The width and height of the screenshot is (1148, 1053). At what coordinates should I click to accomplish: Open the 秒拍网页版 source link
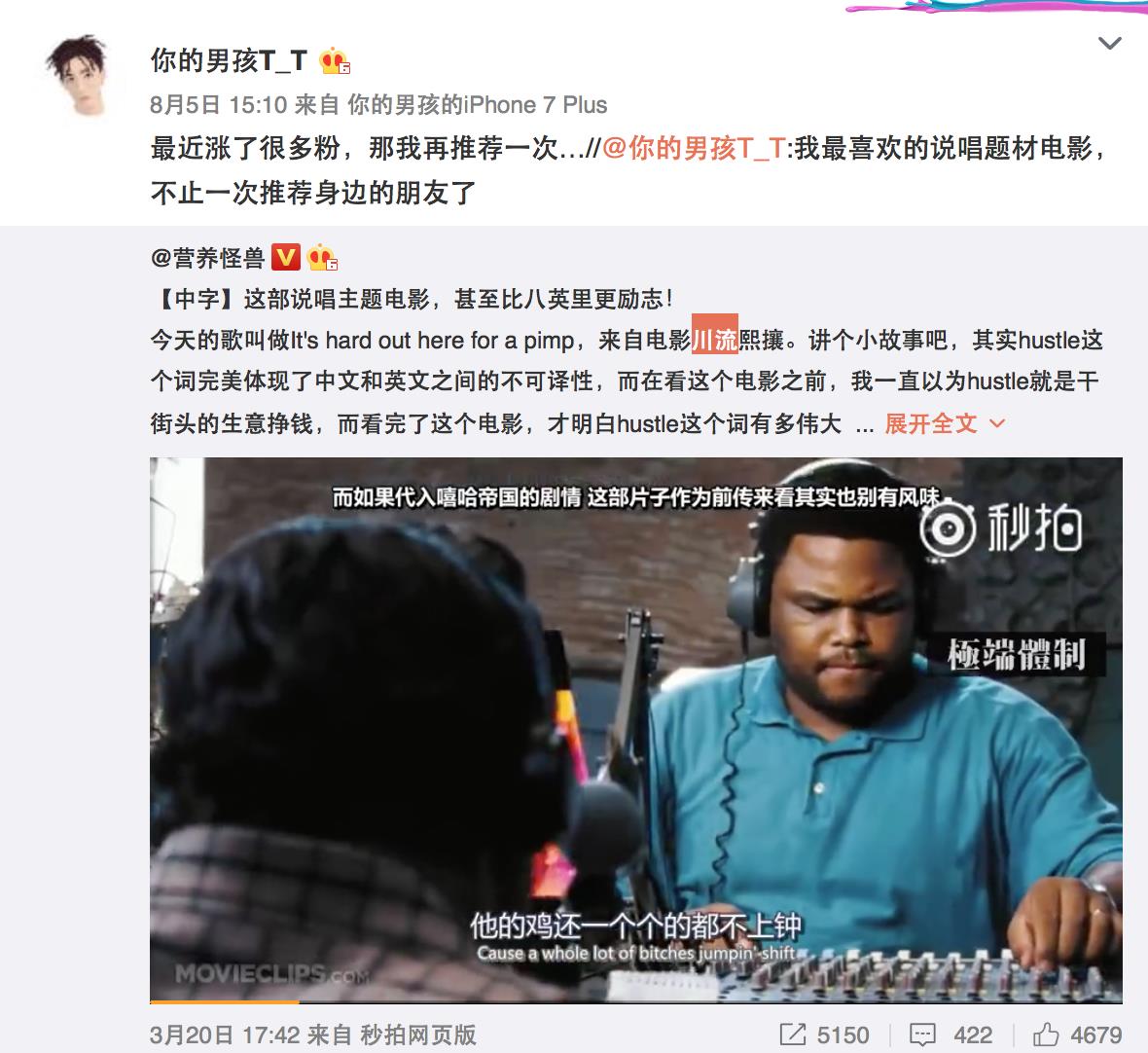(418, 1035)
